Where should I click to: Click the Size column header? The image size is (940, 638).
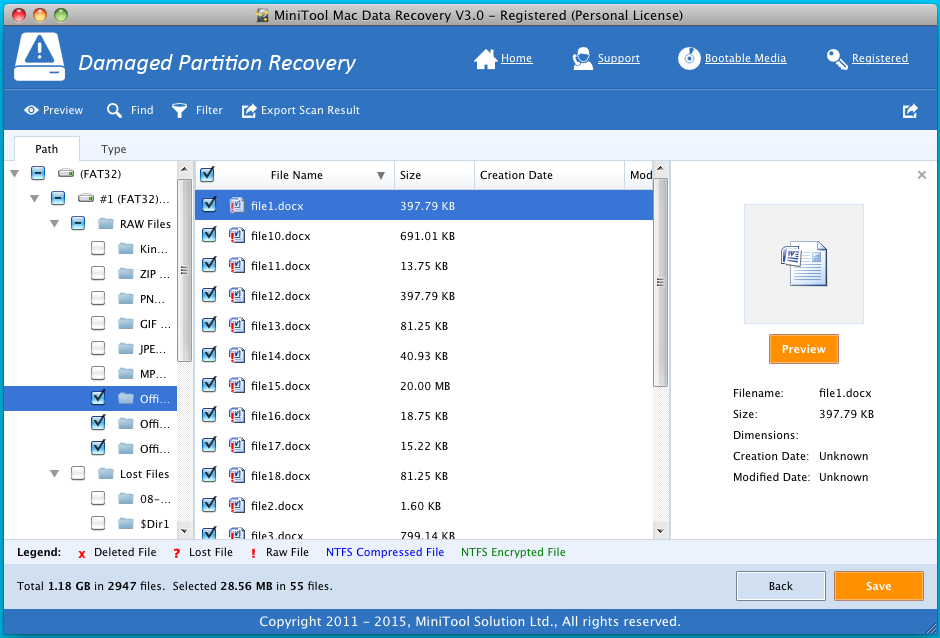click(435, 175)
